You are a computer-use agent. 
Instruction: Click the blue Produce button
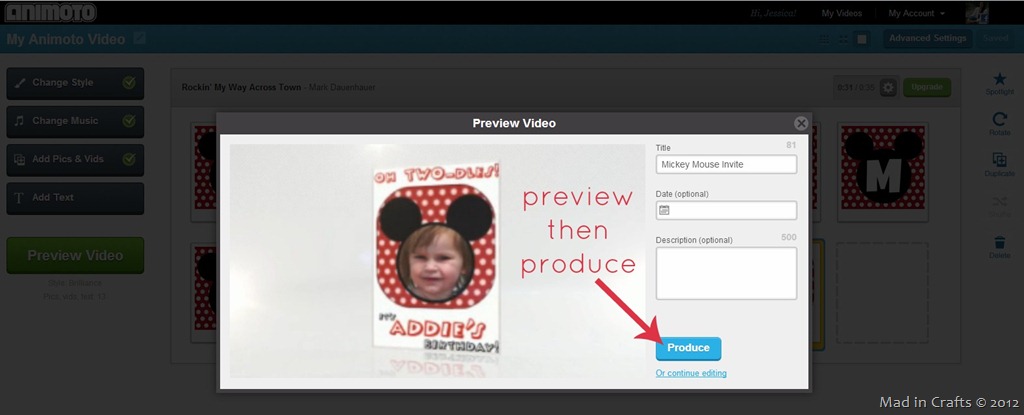(x=688, y=348)
